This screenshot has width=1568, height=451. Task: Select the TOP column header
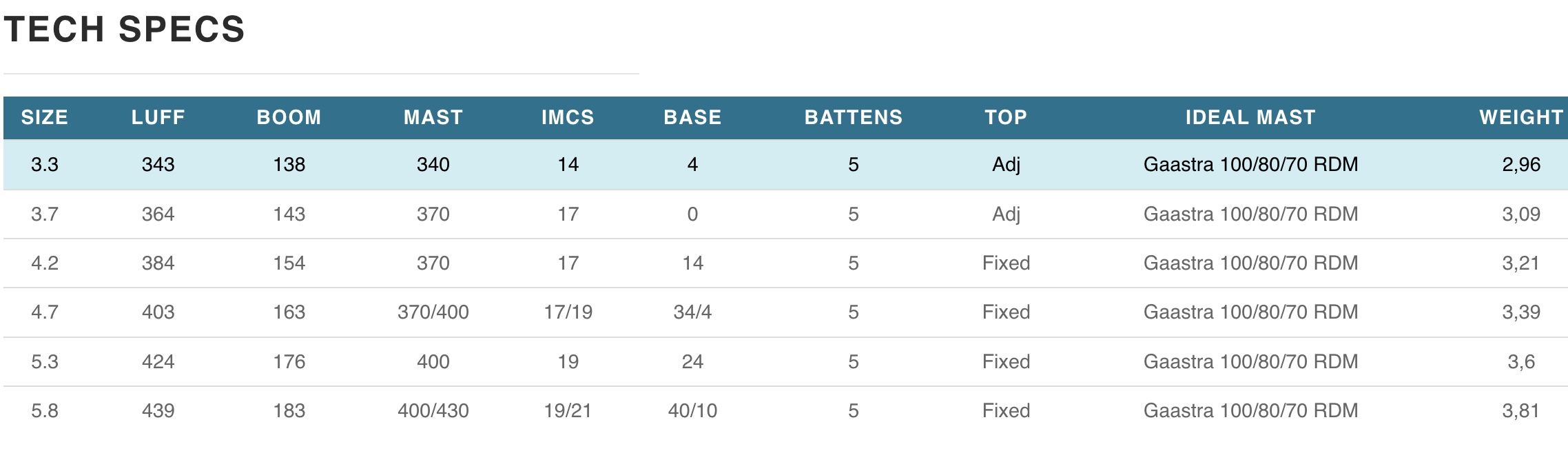pos(1006,118)
